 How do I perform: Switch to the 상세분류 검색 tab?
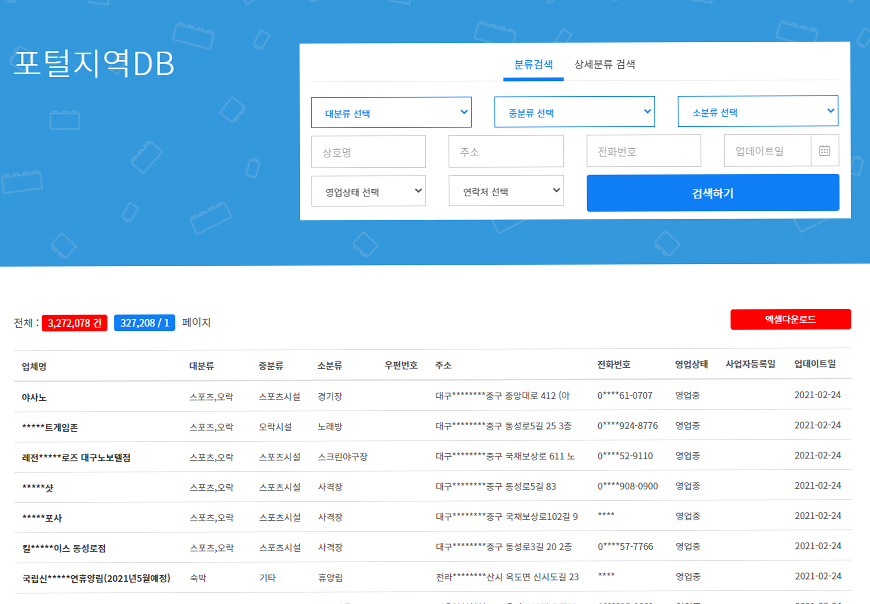[x=605, y=64]
